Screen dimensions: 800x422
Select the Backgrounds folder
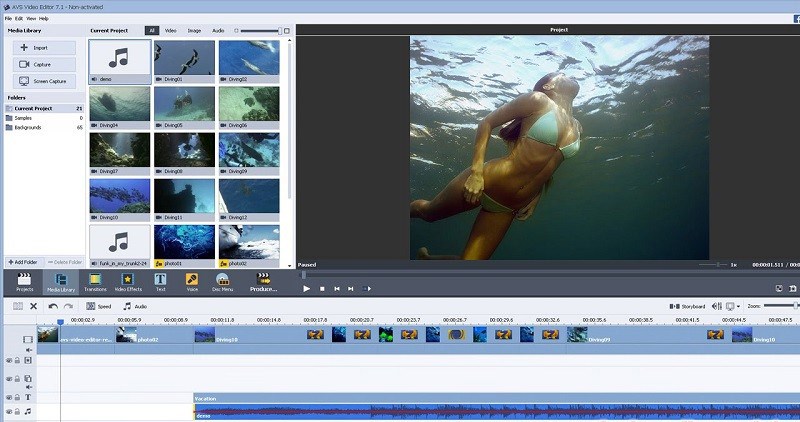click(x=44, y=128)
